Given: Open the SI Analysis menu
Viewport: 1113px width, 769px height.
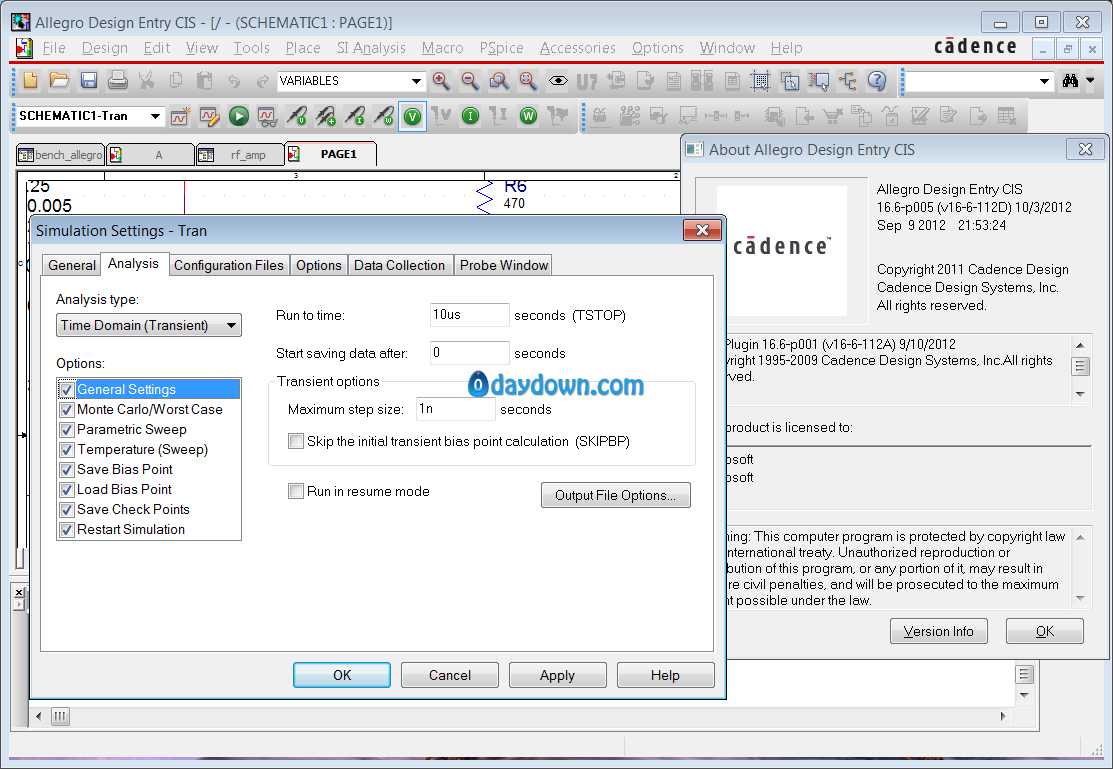Looking at the screenshot, I should point(371,48).
